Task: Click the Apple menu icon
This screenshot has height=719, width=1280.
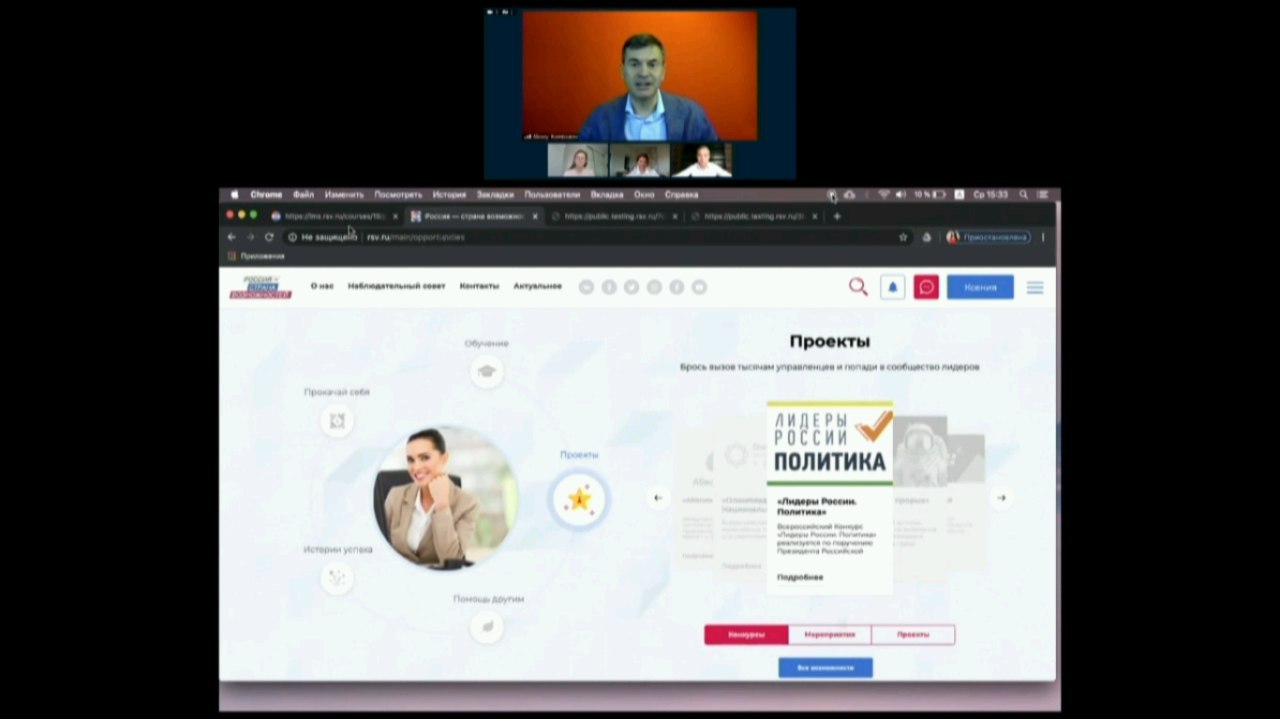Action: click(x=235, y=195)
